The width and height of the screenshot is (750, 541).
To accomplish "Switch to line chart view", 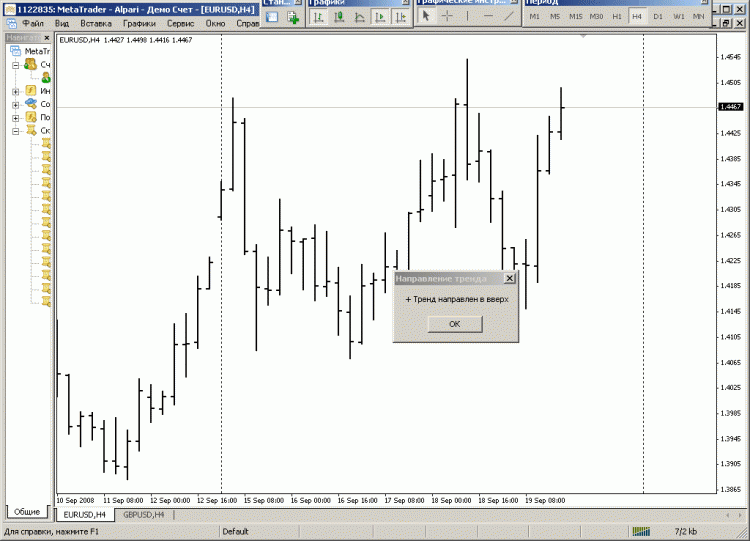I will click(x=360, y=17).
